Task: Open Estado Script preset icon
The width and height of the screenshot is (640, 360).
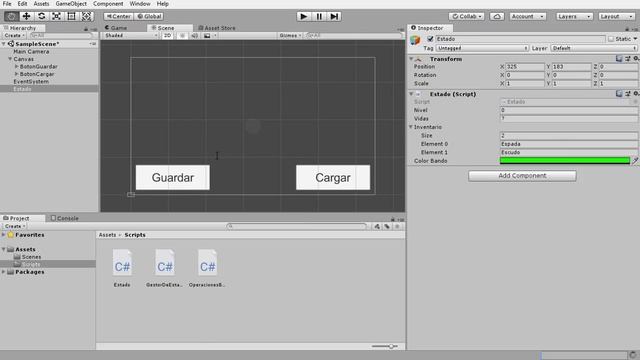Action: click(628, 94)
